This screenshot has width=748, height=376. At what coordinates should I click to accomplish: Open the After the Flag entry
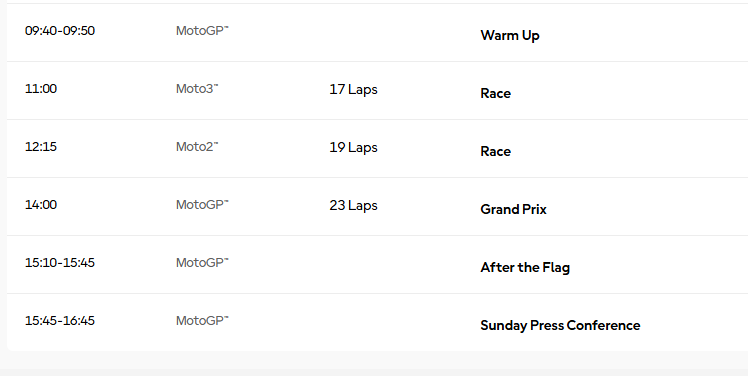click(525, 267)
